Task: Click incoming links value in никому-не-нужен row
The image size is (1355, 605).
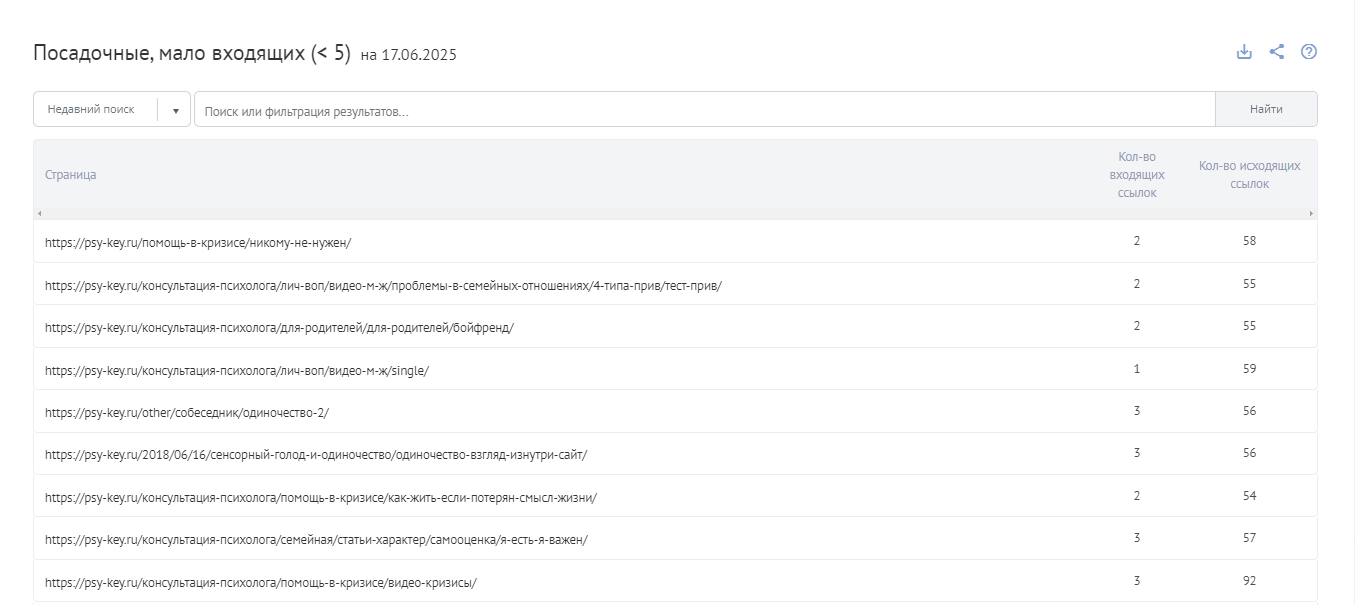Action: point(1137,241)
